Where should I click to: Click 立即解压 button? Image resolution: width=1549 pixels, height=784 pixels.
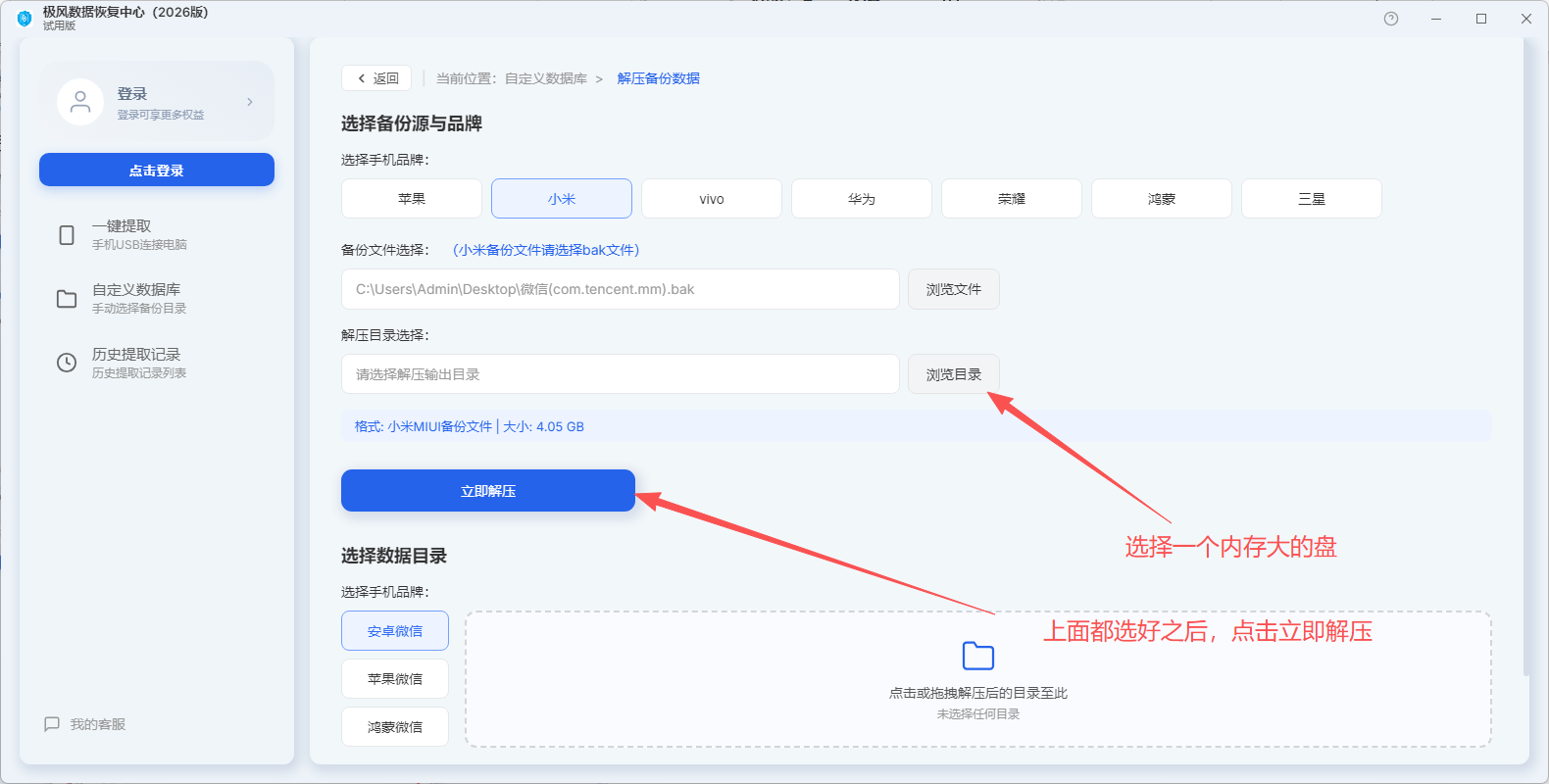pyautogui.click(x=488, y=491)
